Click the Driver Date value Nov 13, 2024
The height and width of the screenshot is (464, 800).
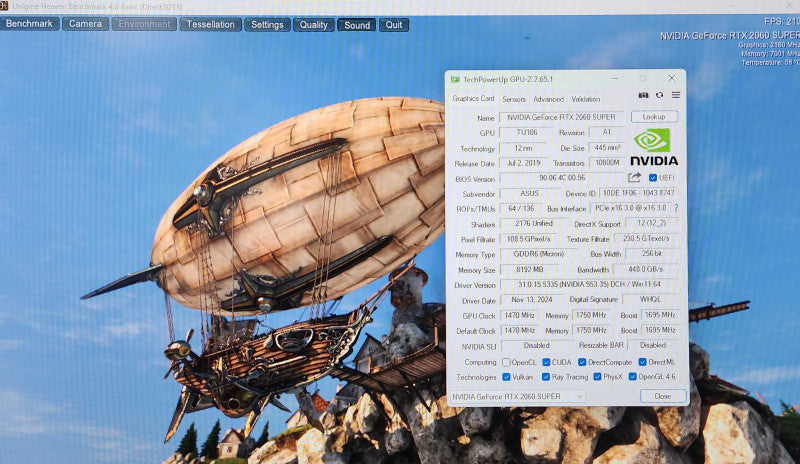click(532, 300)
